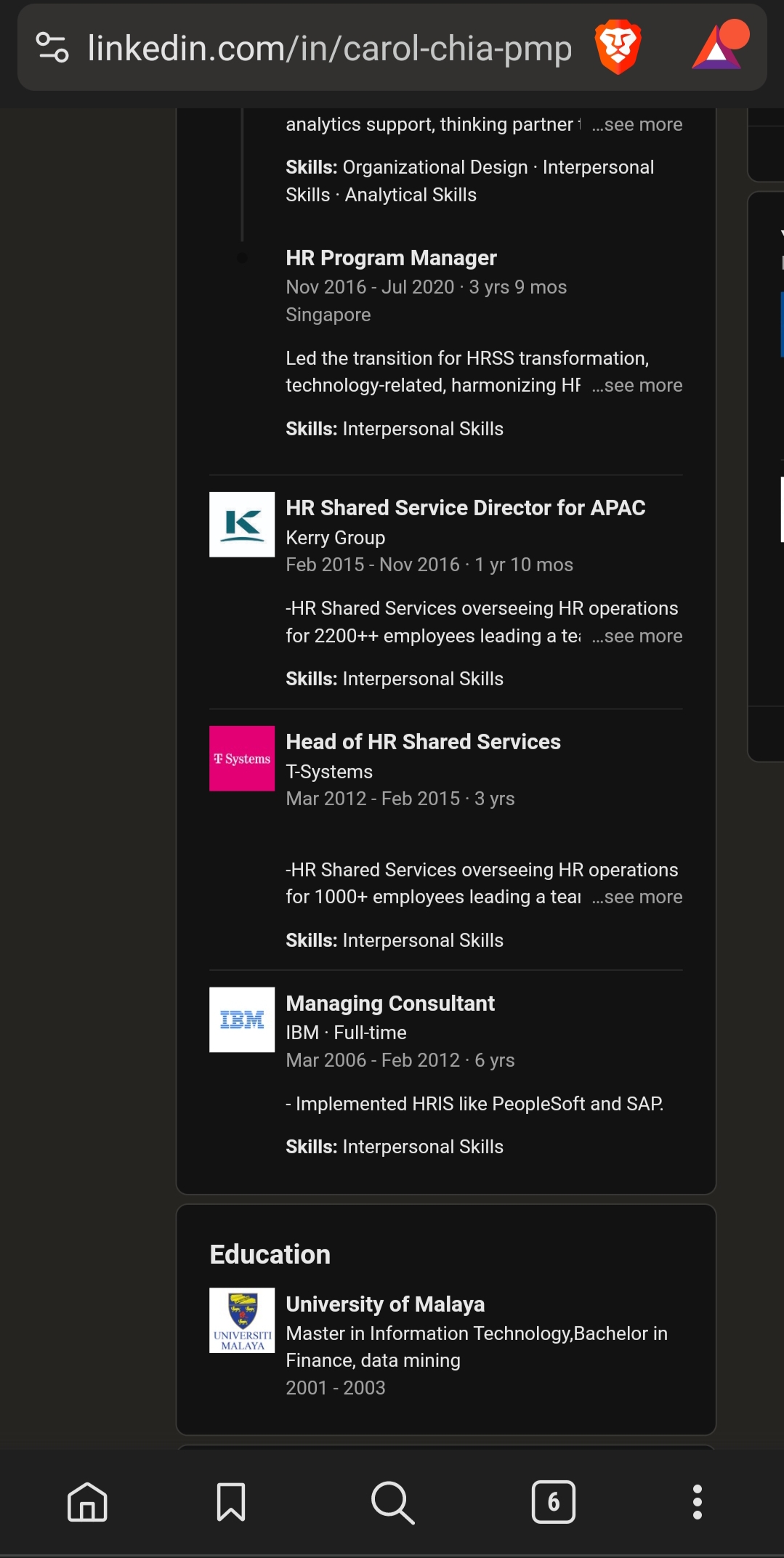Image resolution: width=784 pixels, height=1558 pixels.
Task: Select the Managing Consultant position title
Action: tap(390, 1004)
